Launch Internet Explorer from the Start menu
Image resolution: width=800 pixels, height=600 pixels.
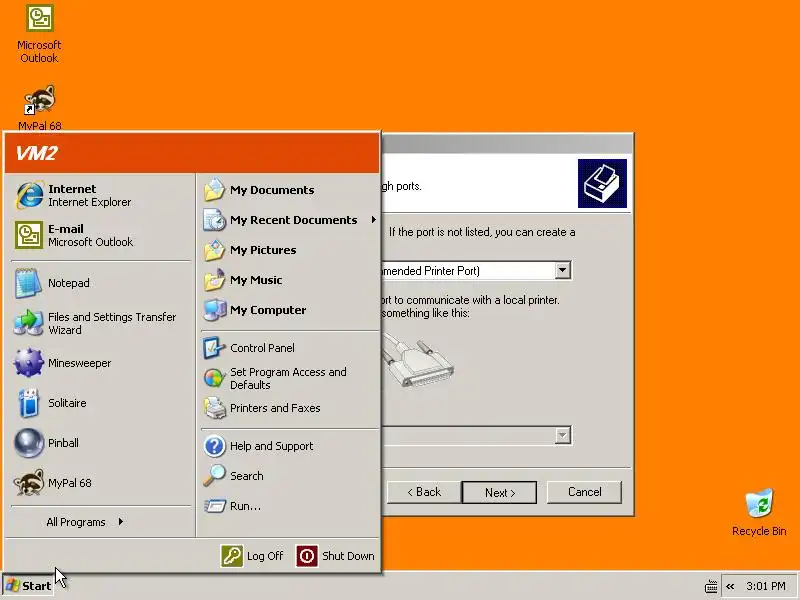pos(100,195)
